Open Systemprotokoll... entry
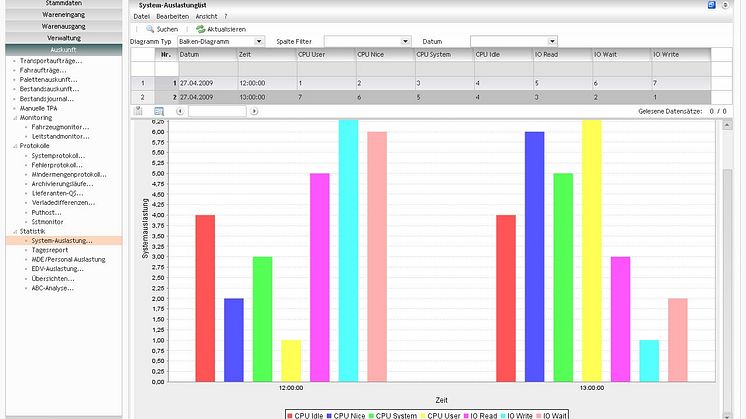The image size is (746, 419). click(x=59, y=156)
